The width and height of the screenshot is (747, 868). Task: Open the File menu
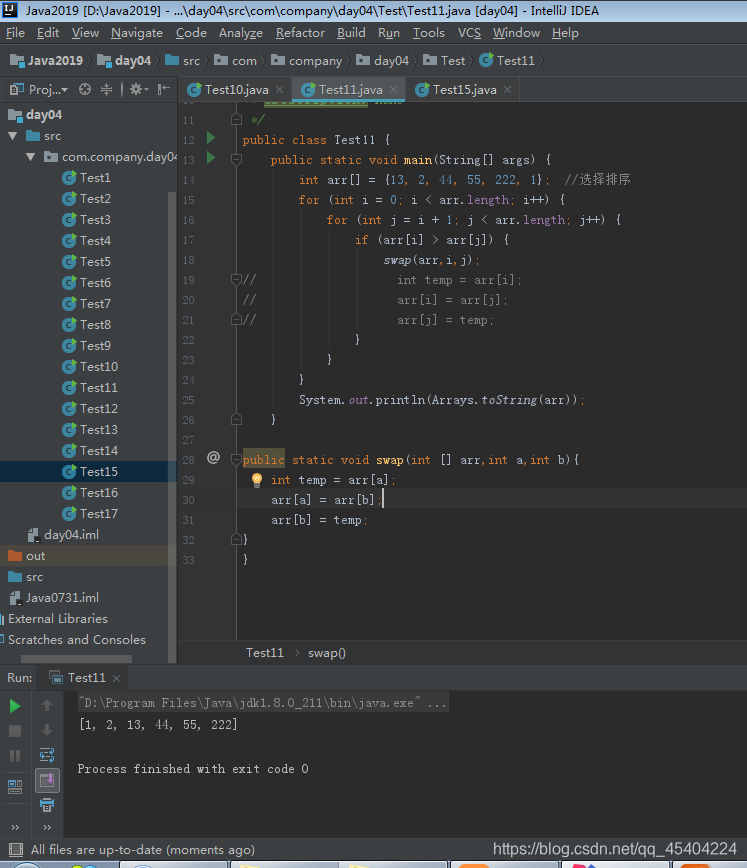tap(16, 33)
